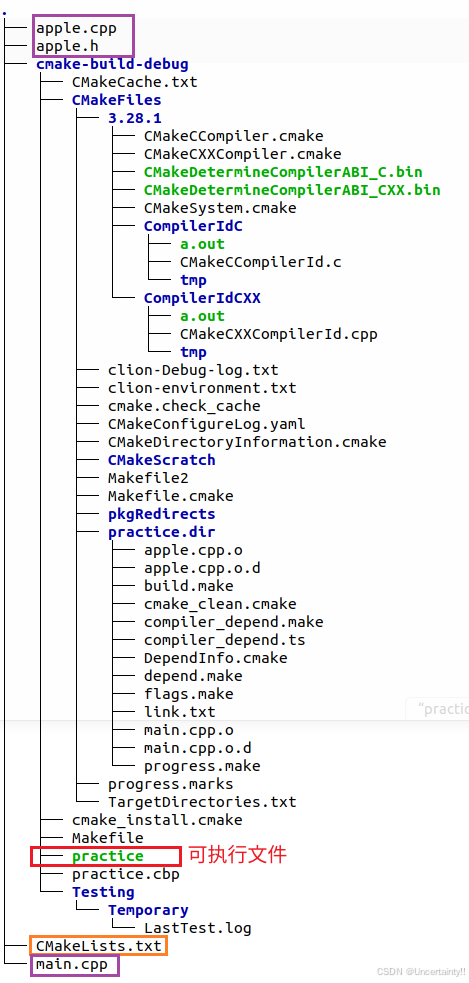This screenshot has width=469, height=983.
Task: Select the apple.cpp file at the top
Action: click(x=76, y=28)
